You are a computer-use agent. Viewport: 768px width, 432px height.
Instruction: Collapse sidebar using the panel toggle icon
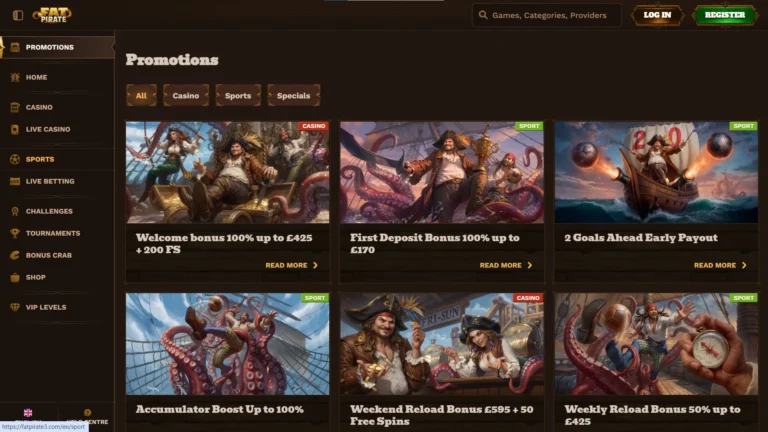click(18, 15)
